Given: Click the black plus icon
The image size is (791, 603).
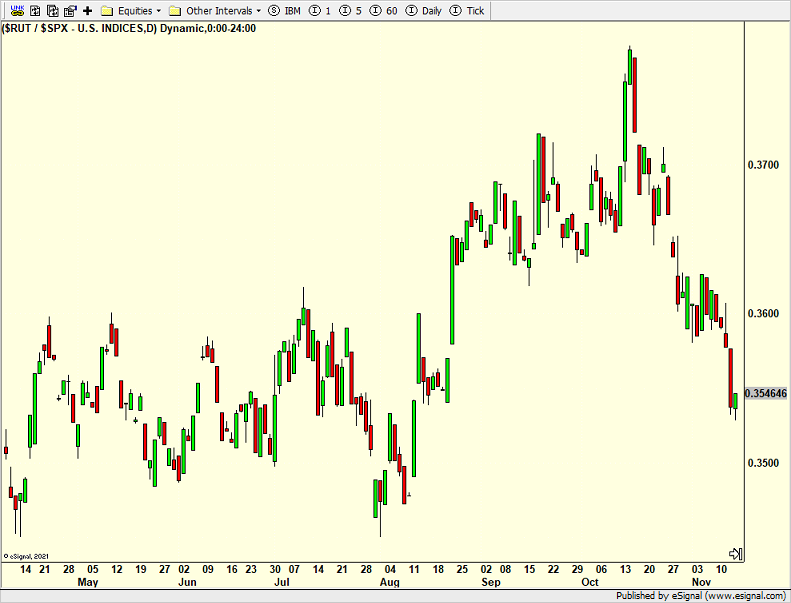Looking at the screenshot, I should (87, 10).
